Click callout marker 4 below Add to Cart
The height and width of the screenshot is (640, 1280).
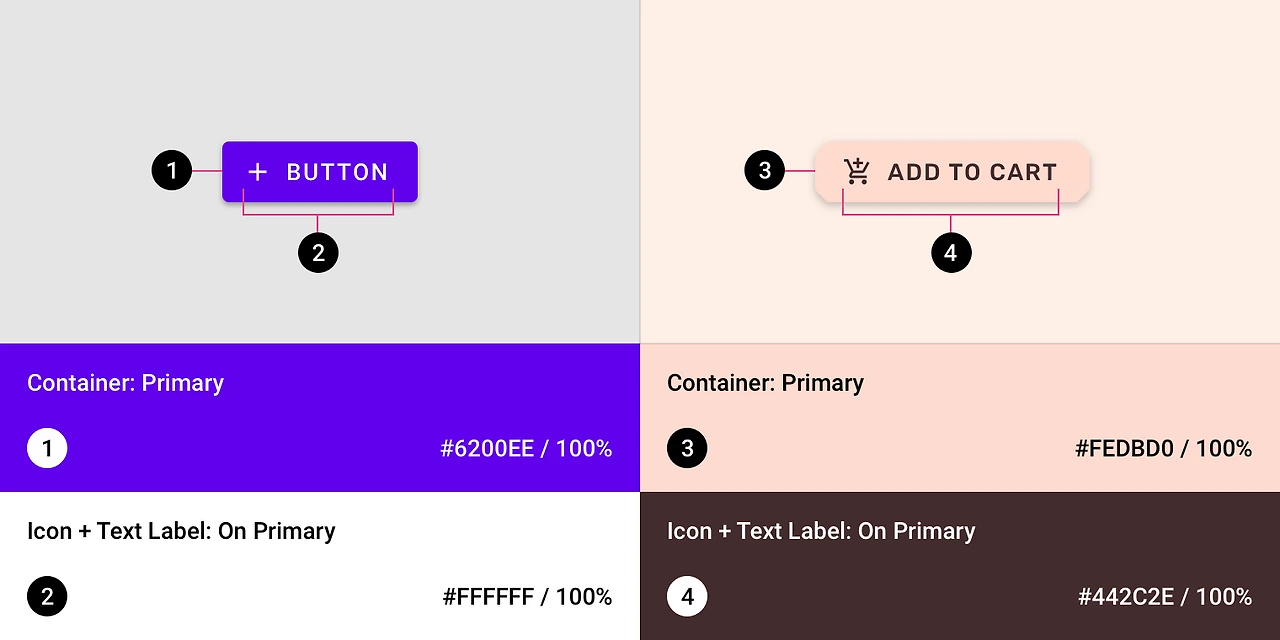(951, 253)
